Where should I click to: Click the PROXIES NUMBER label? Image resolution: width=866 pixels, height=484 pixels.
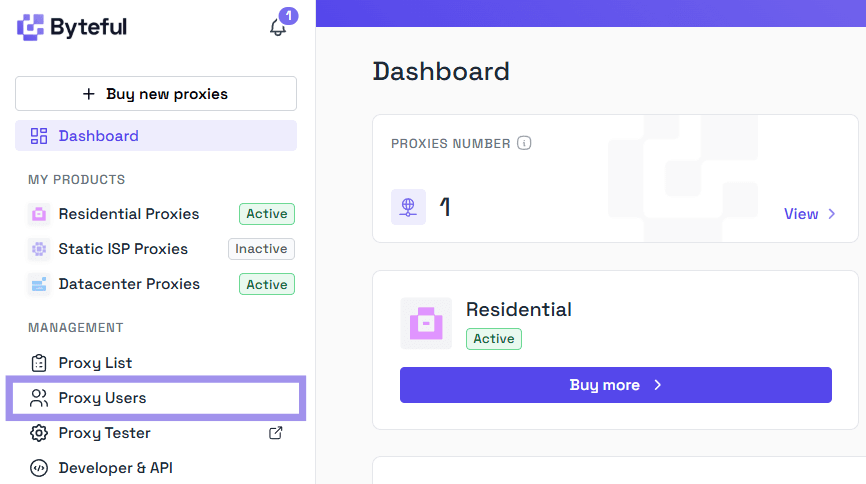tap(451, 144)
